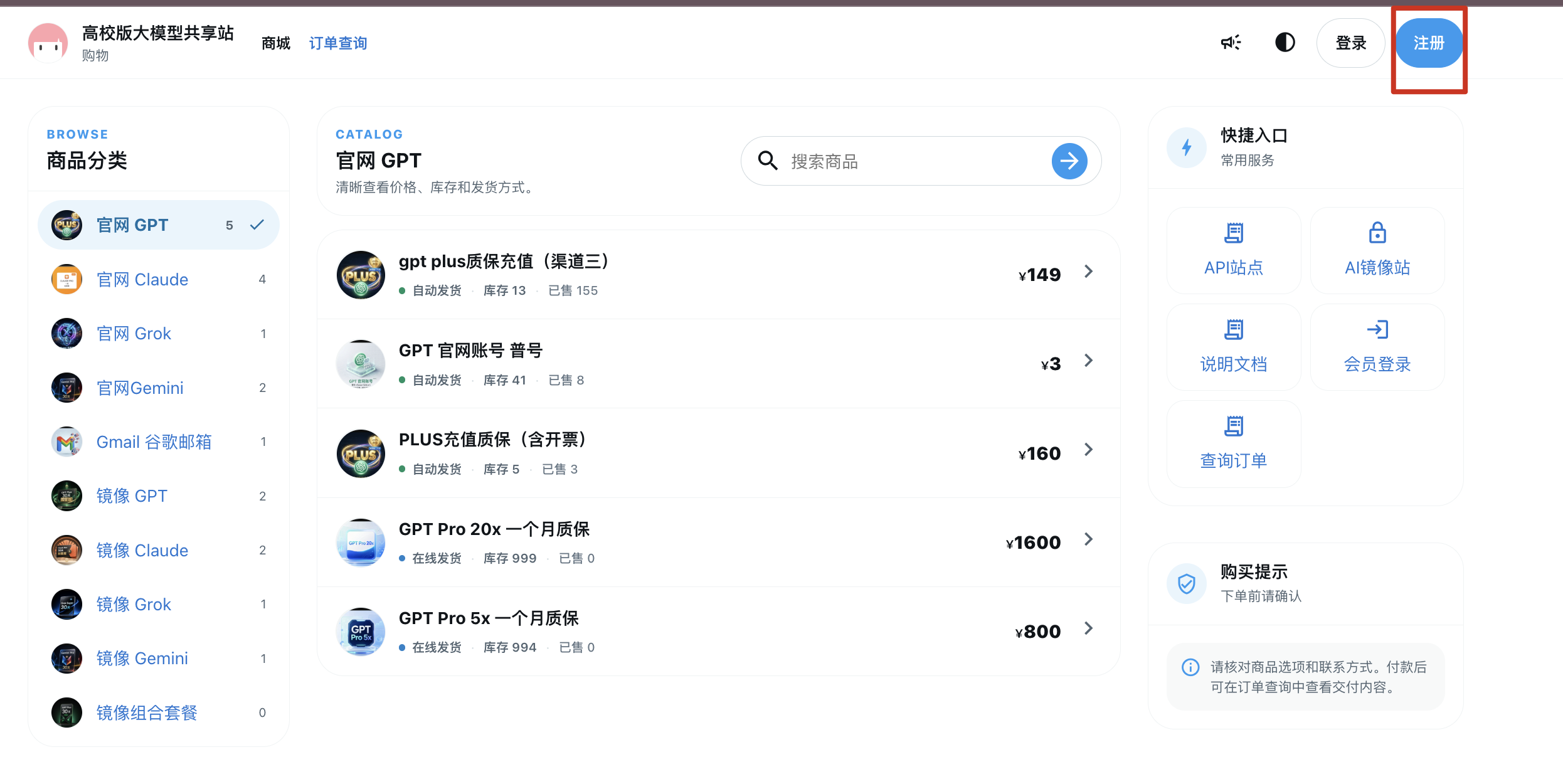Click the info icon in purchase notice
Screen dimensions: 1563x784
pyautogui.click(x=1190, y=667)
